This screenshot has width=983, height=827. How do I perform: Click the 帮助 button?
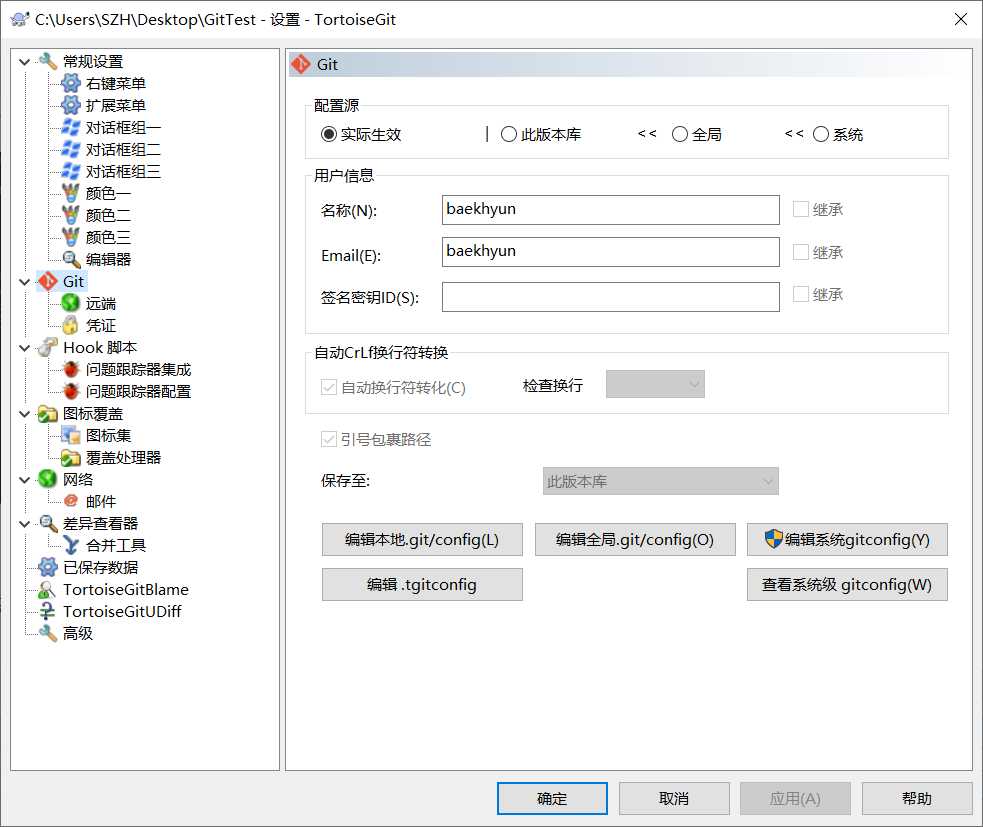click(917, 798)
